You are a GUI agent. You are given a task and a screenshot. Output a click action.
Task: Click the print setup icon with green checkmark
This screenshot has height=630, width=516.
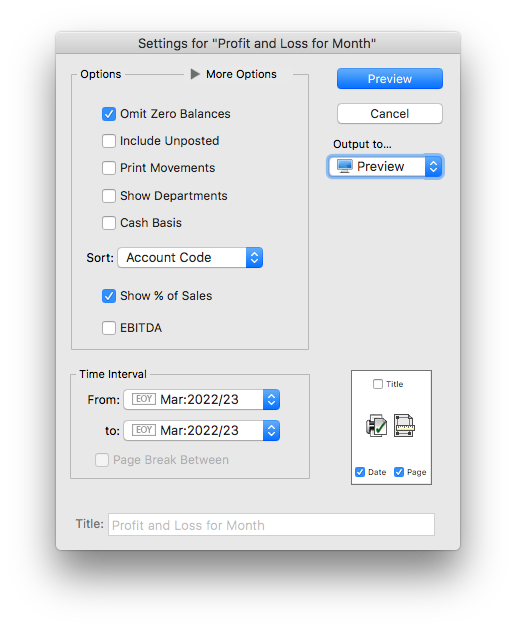click(376, 426)
